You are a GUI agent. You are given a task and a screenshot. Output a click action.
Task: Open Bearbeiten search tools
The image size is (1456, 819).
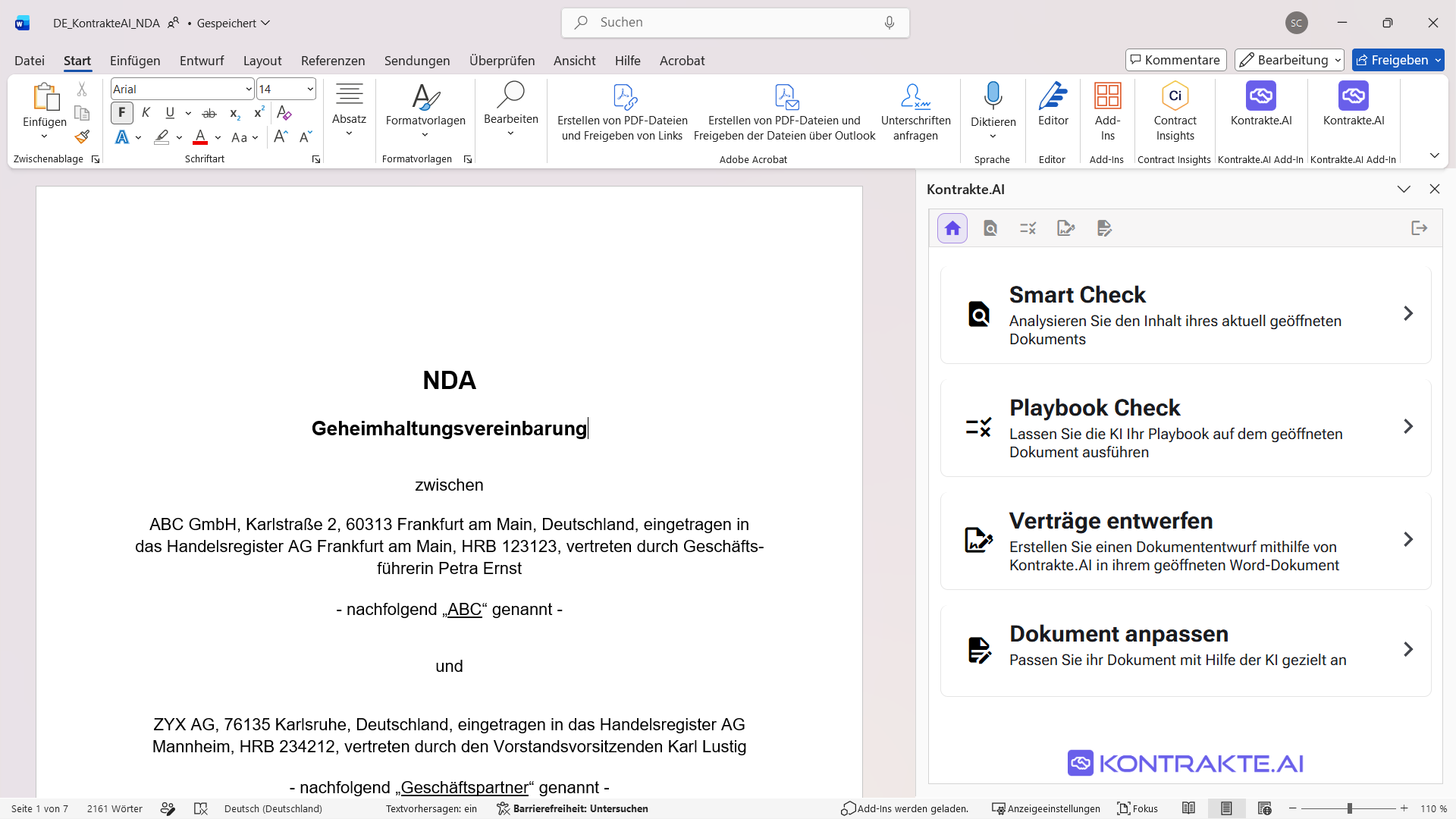click(511, 110)
